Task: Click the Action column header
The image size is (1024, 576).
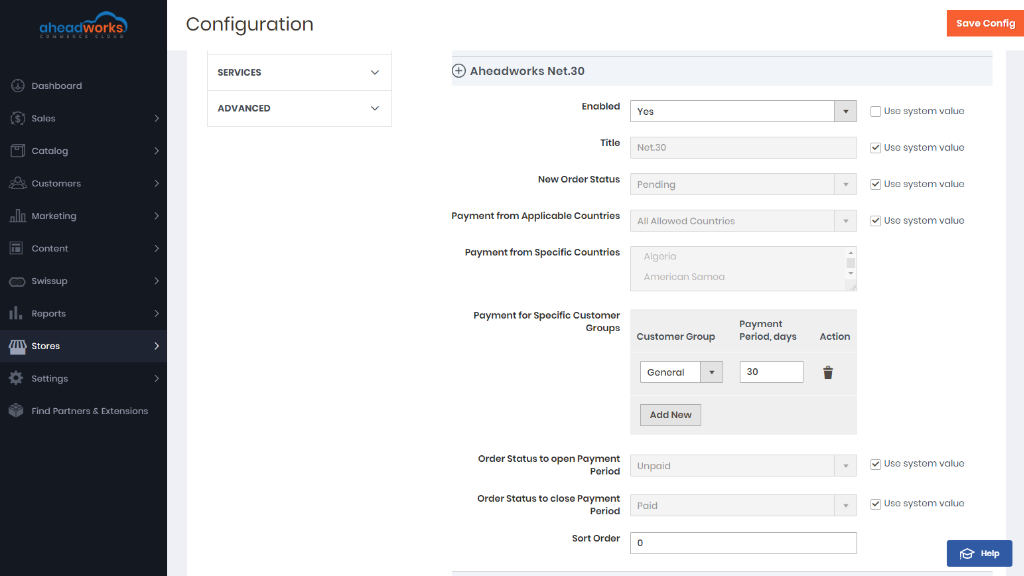Action: click(x=835, y=336)
